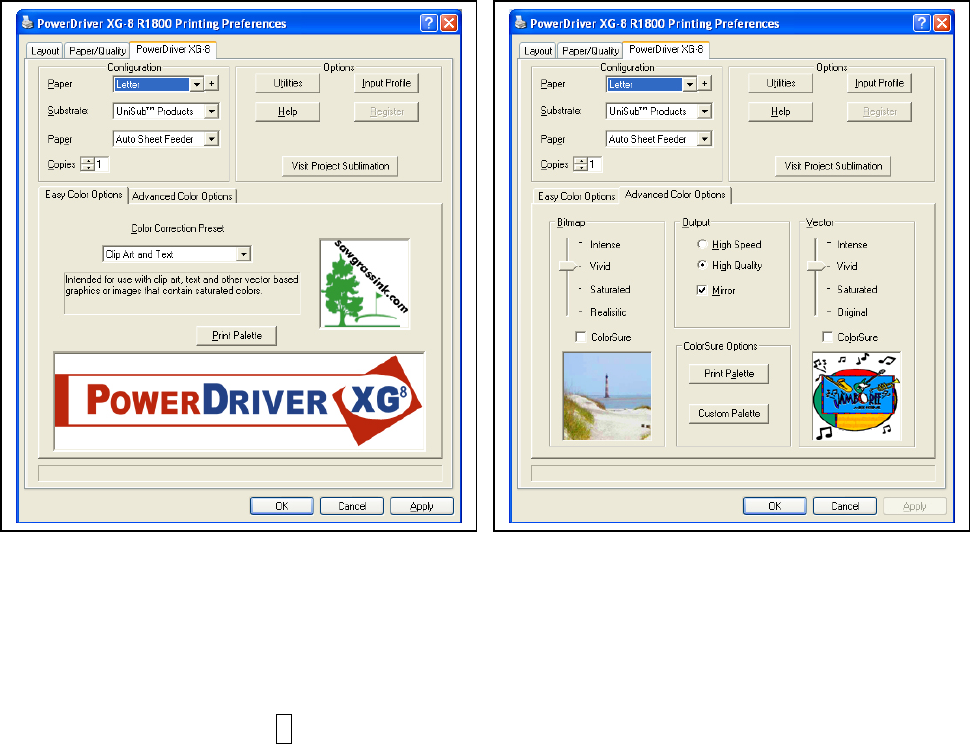Switch to the Layout tab in left window

point(45,51)
